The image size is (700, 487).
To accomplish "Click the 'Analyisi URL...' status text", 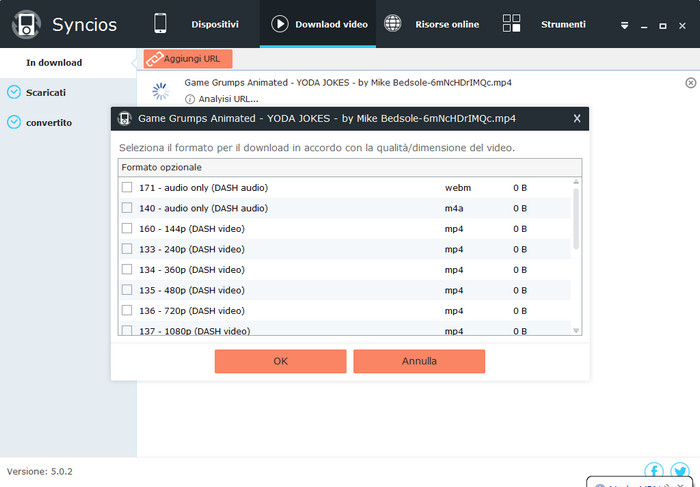I will [x=228, y=99].
